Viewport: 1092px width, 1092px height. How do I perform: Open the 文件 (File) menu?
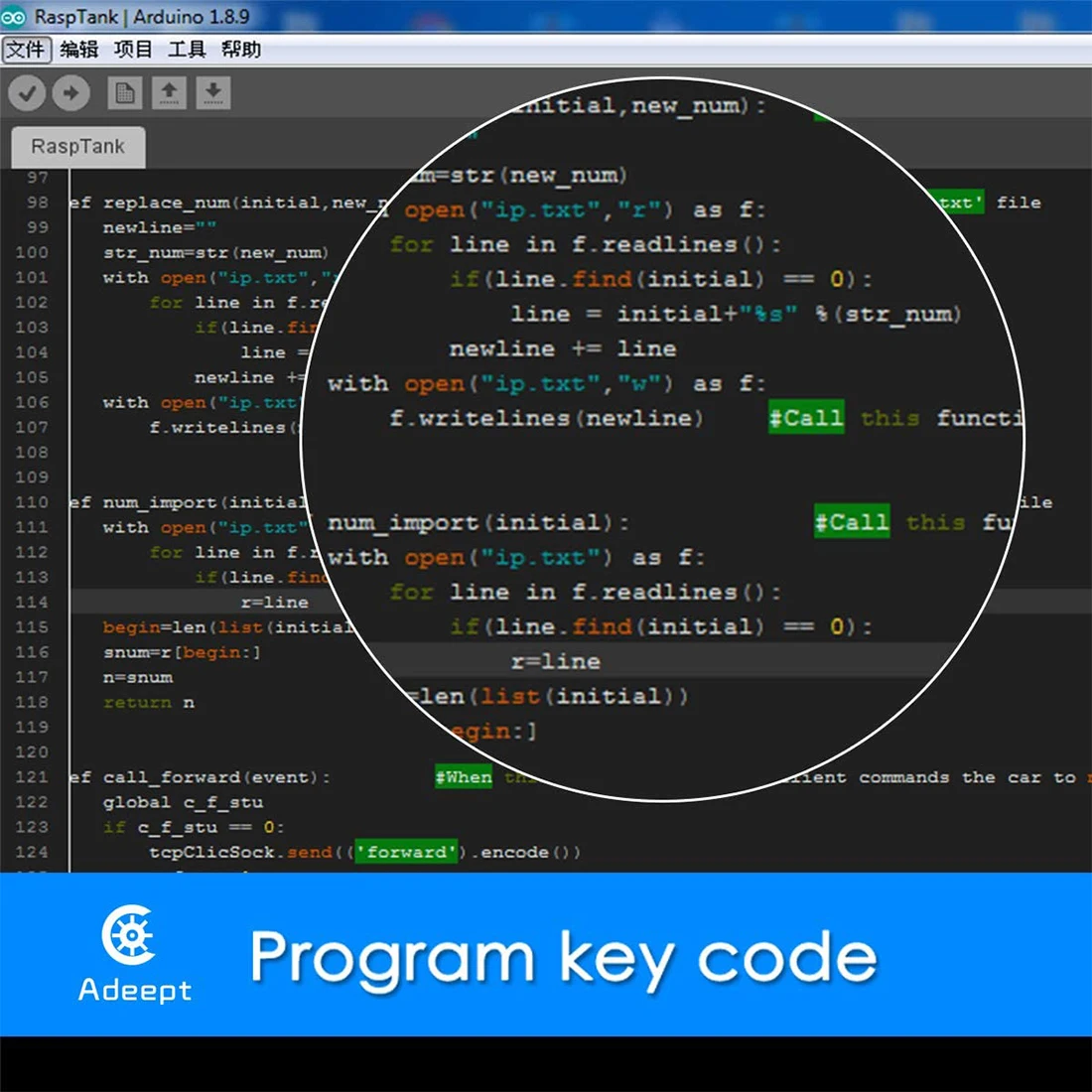[26, 50]
